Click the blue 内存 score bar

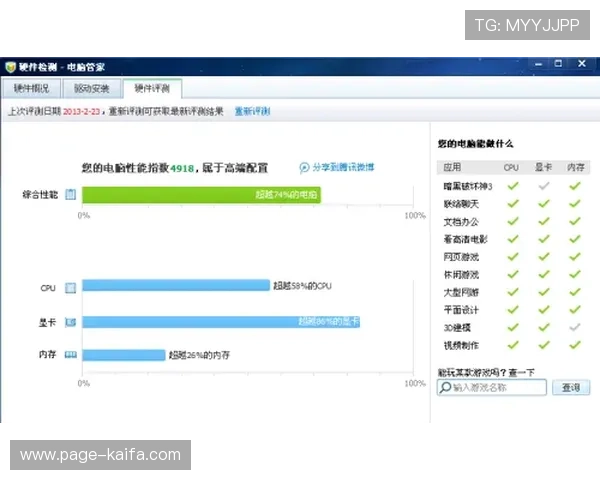click(x=124, y=355)
